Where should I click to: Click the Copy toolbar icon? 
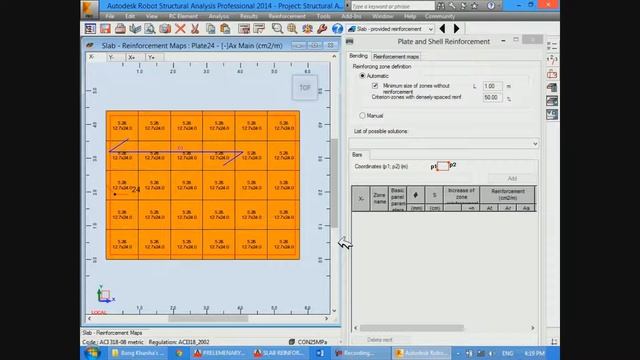point(211,29)
